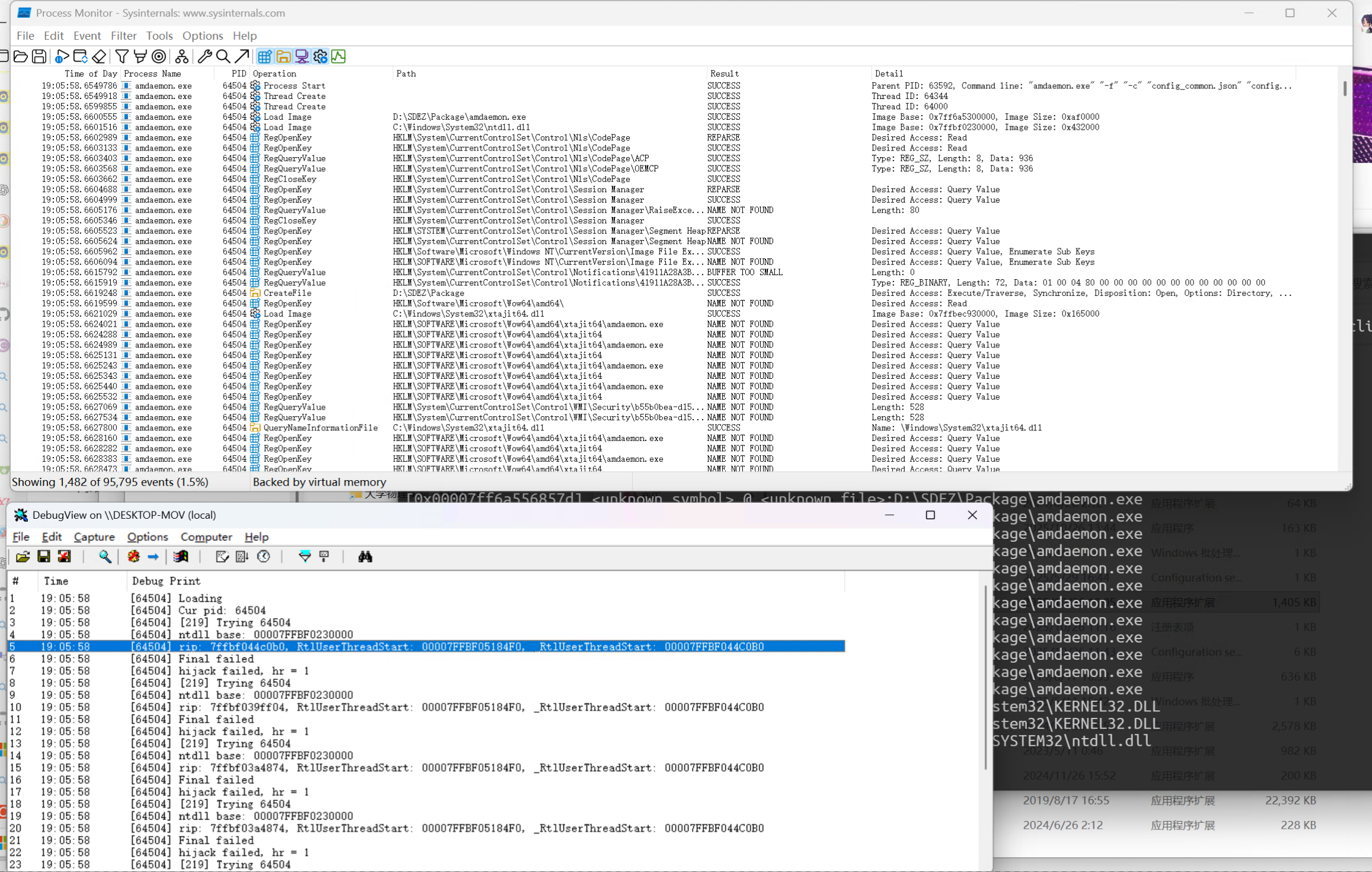The width and height of the screenshot is (1372, 872).
Task: Click the Path column header
Action: tap(550, 74)
